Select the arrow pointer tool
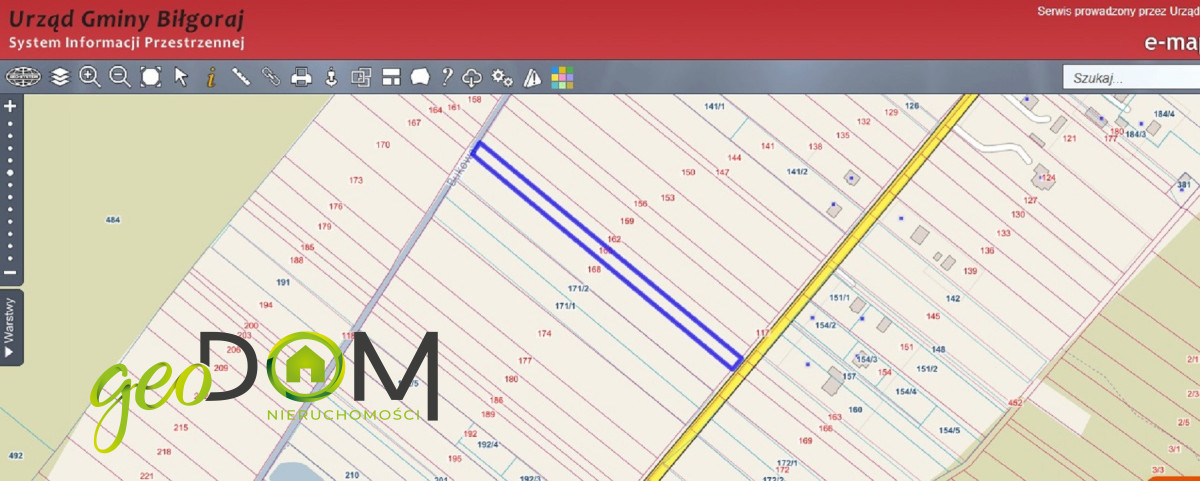Screen dimensions: 1200x481 point(181,77)
